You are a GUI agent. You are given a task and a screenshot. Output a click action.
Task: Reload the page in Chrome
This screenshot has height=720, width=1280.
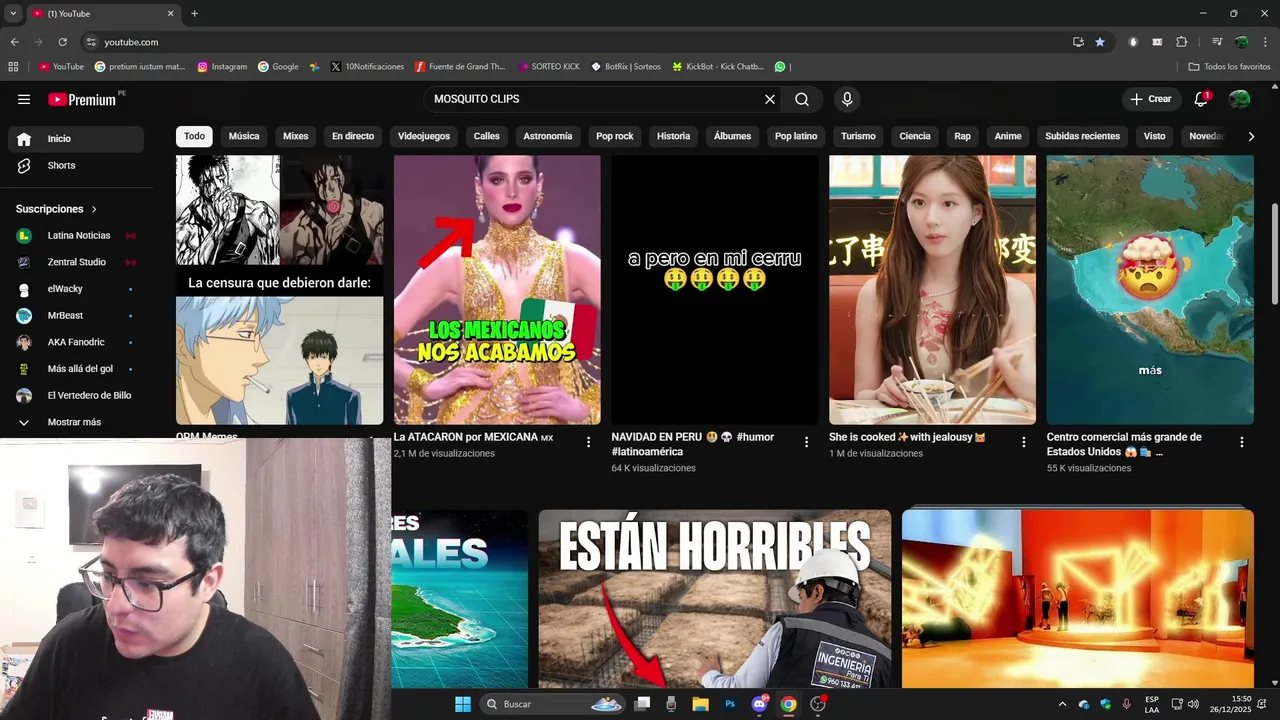click(x=62, y=42)
